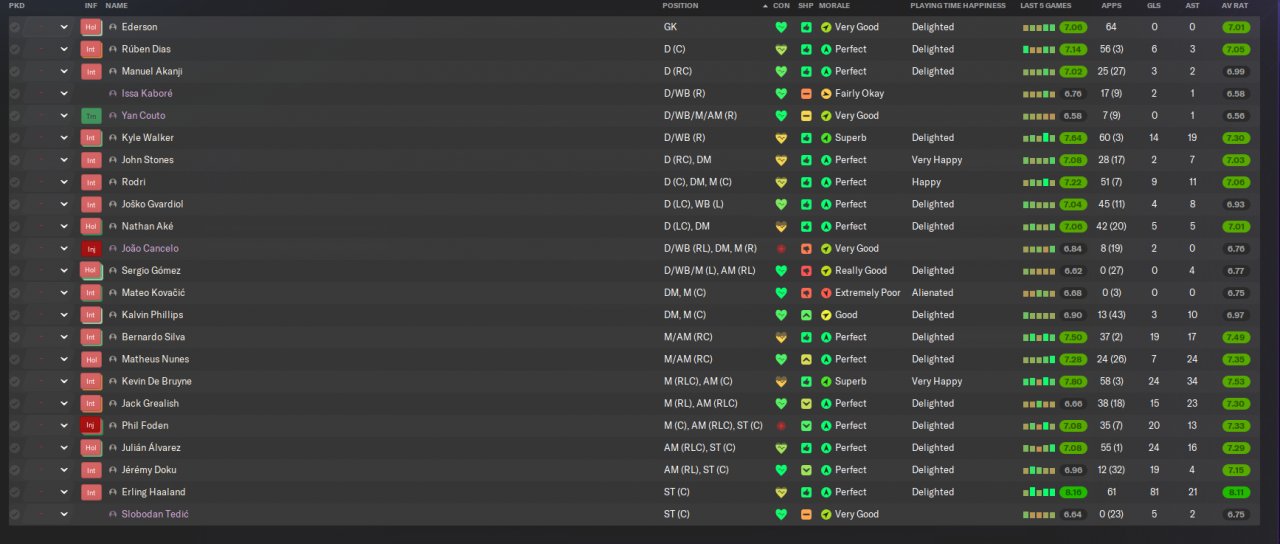Toggle the pick checkbox for Manuel Akanji

(14, 72)
